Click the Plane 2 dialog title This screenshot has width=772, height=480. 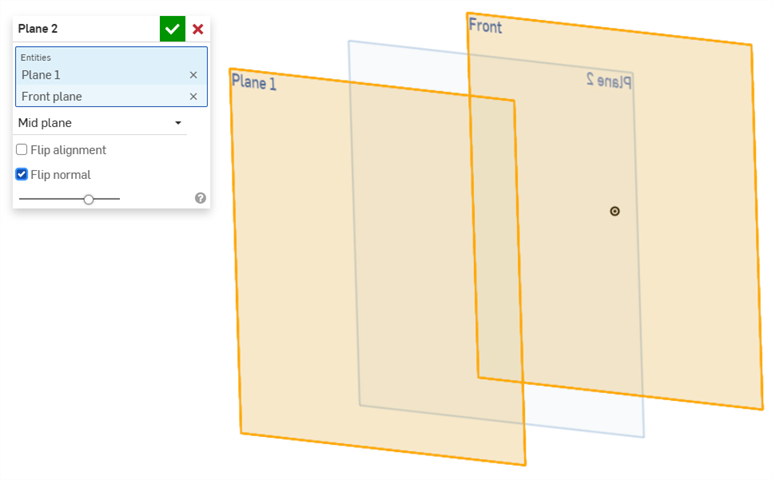38,29
